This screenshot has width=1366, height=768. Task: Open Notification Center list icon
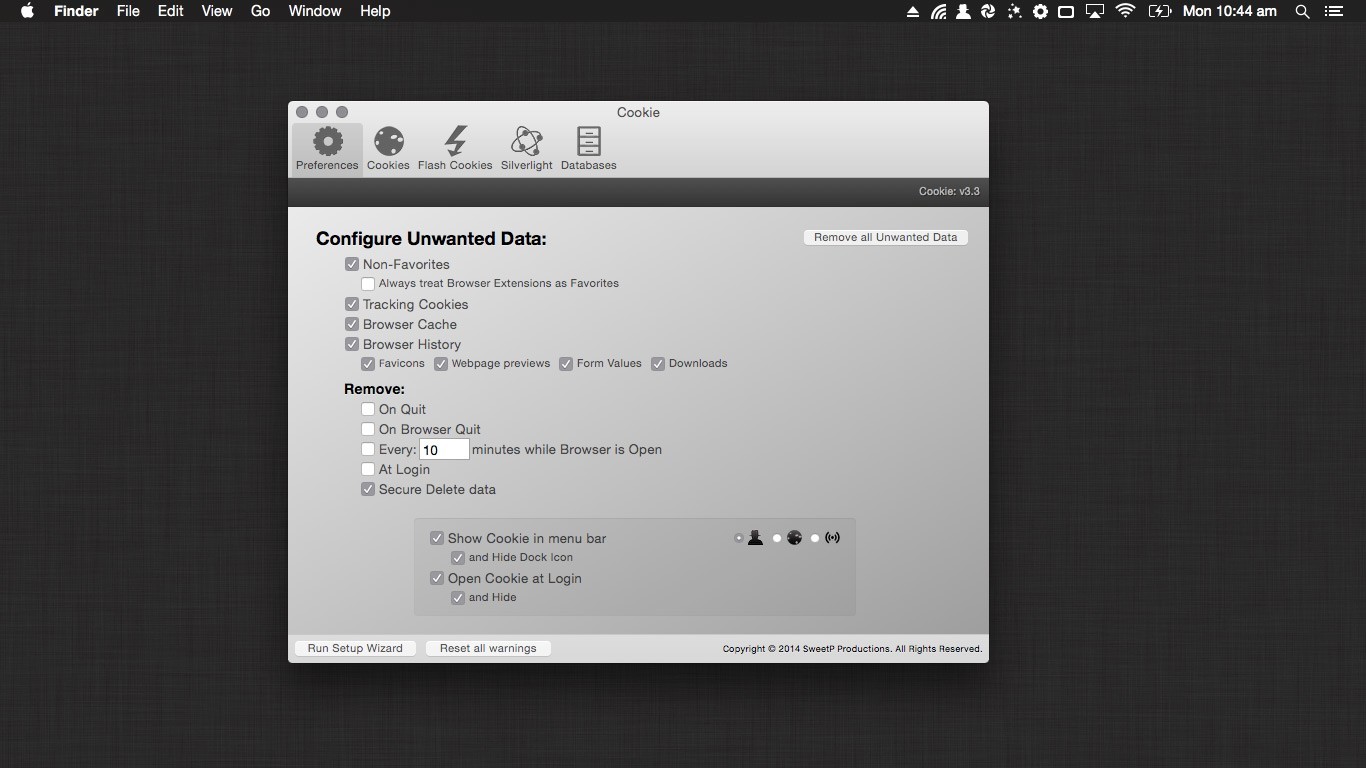tap(1333, 11)
